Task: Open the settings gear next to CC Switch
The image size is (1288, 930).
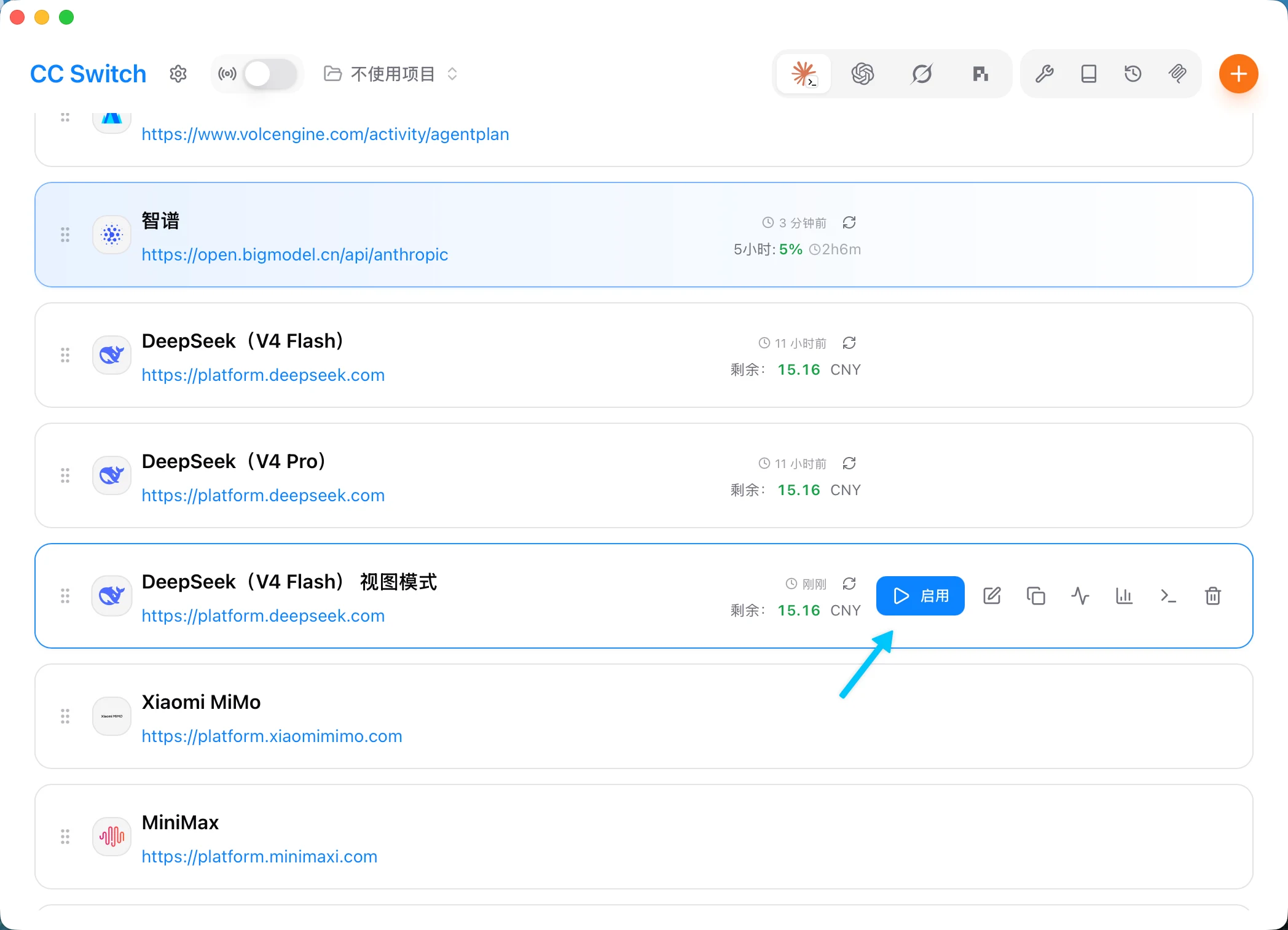Action: click(x=178, y=74)
